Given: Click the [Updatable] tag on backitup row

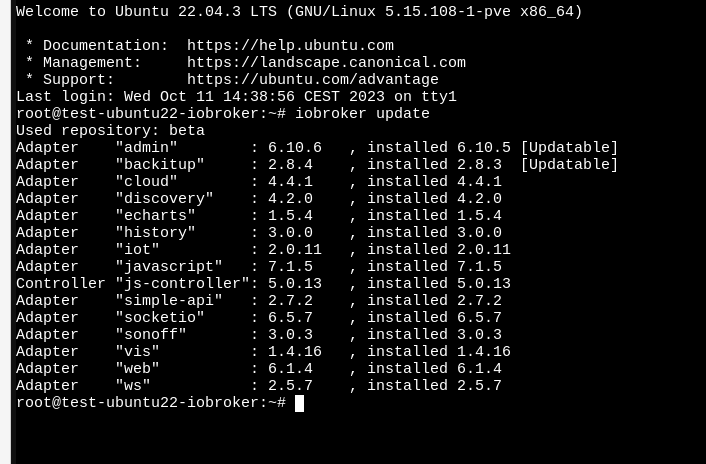Looking at the screenshot, I should pyautogui.click(x=570, y=165).
